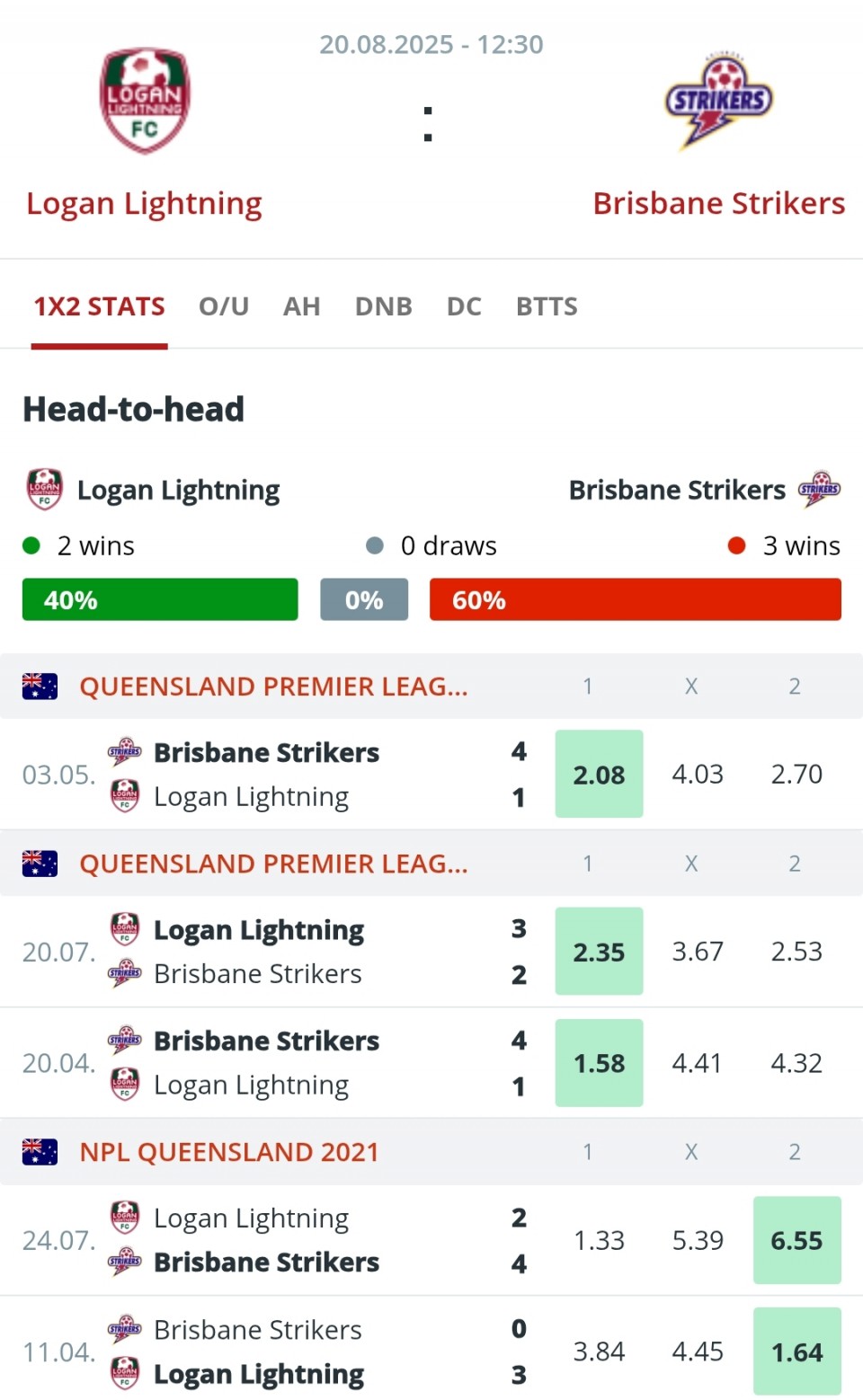Click the red 60% wins bar
Screen dimensions: 863x1400
[636, 599]
